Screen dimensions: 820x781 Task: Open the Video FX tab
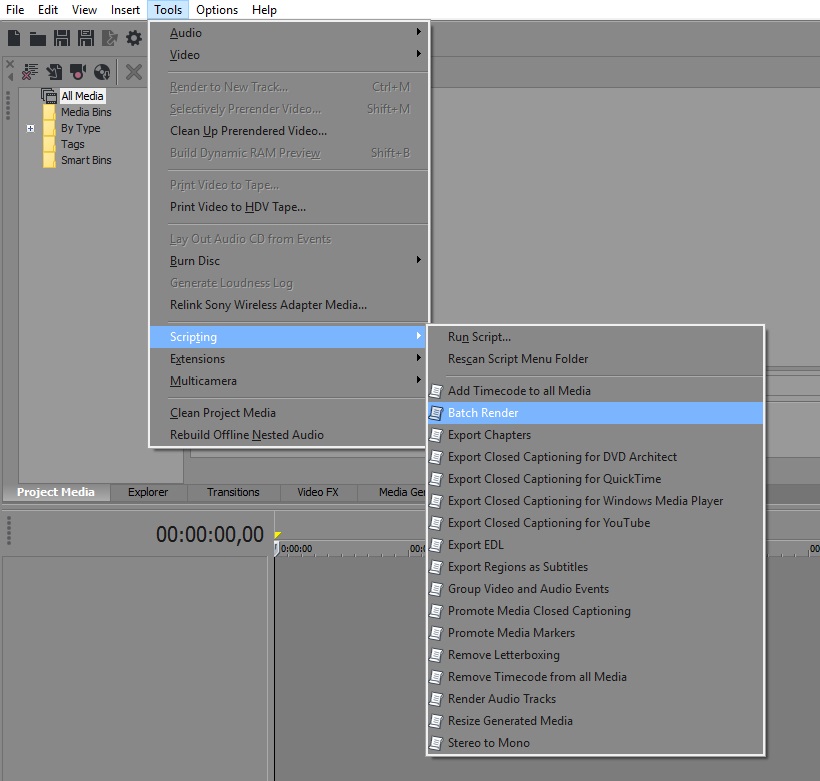(x=318, y=492)
